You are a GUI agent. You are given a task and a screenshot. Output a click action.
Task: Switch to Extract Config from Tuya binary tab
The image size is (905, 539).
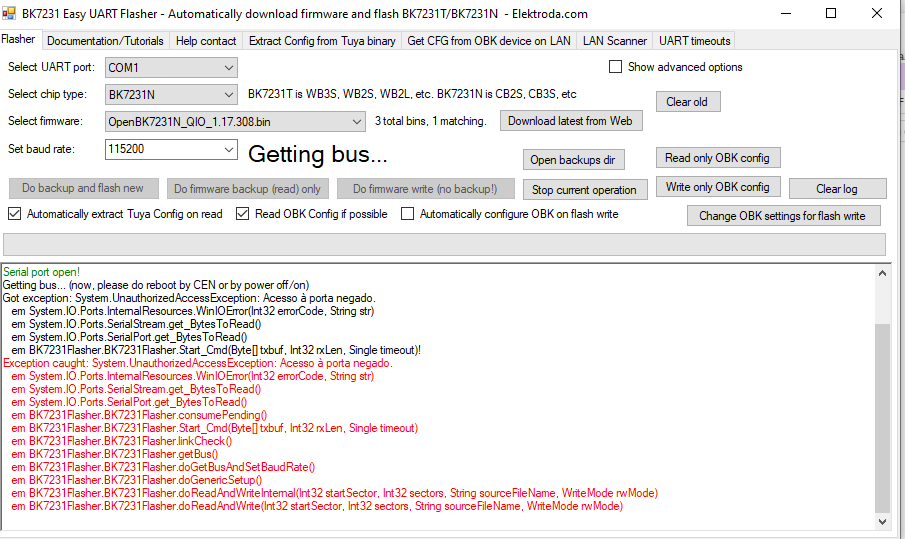tap(322, 41)
